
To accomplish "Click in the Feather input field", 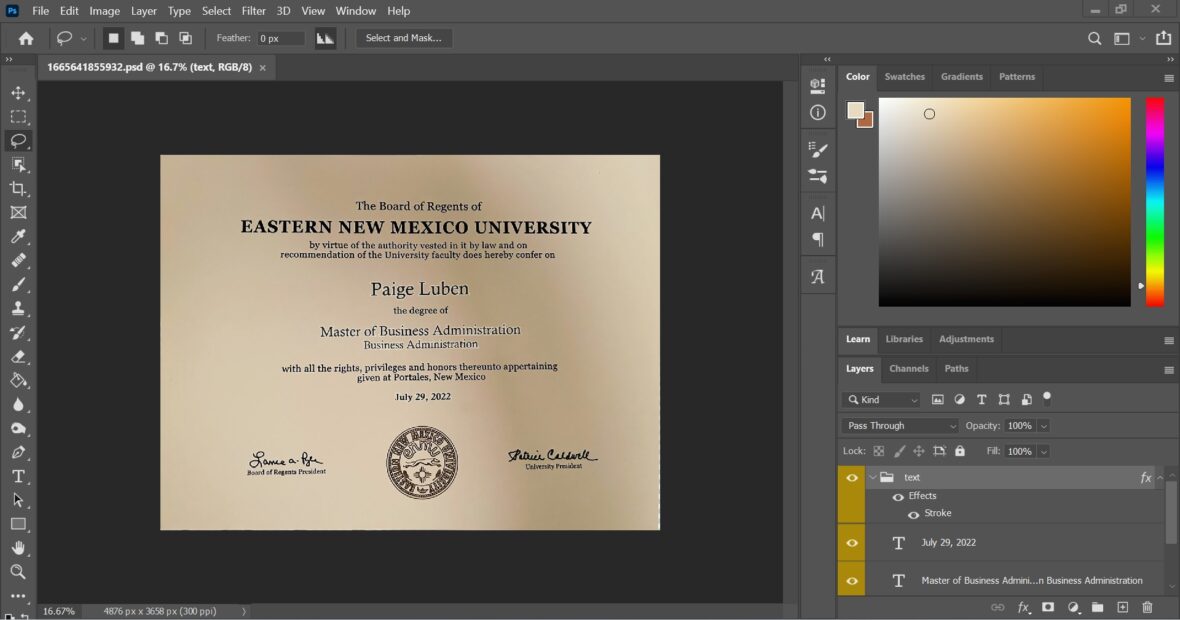I will coord(281,38).
